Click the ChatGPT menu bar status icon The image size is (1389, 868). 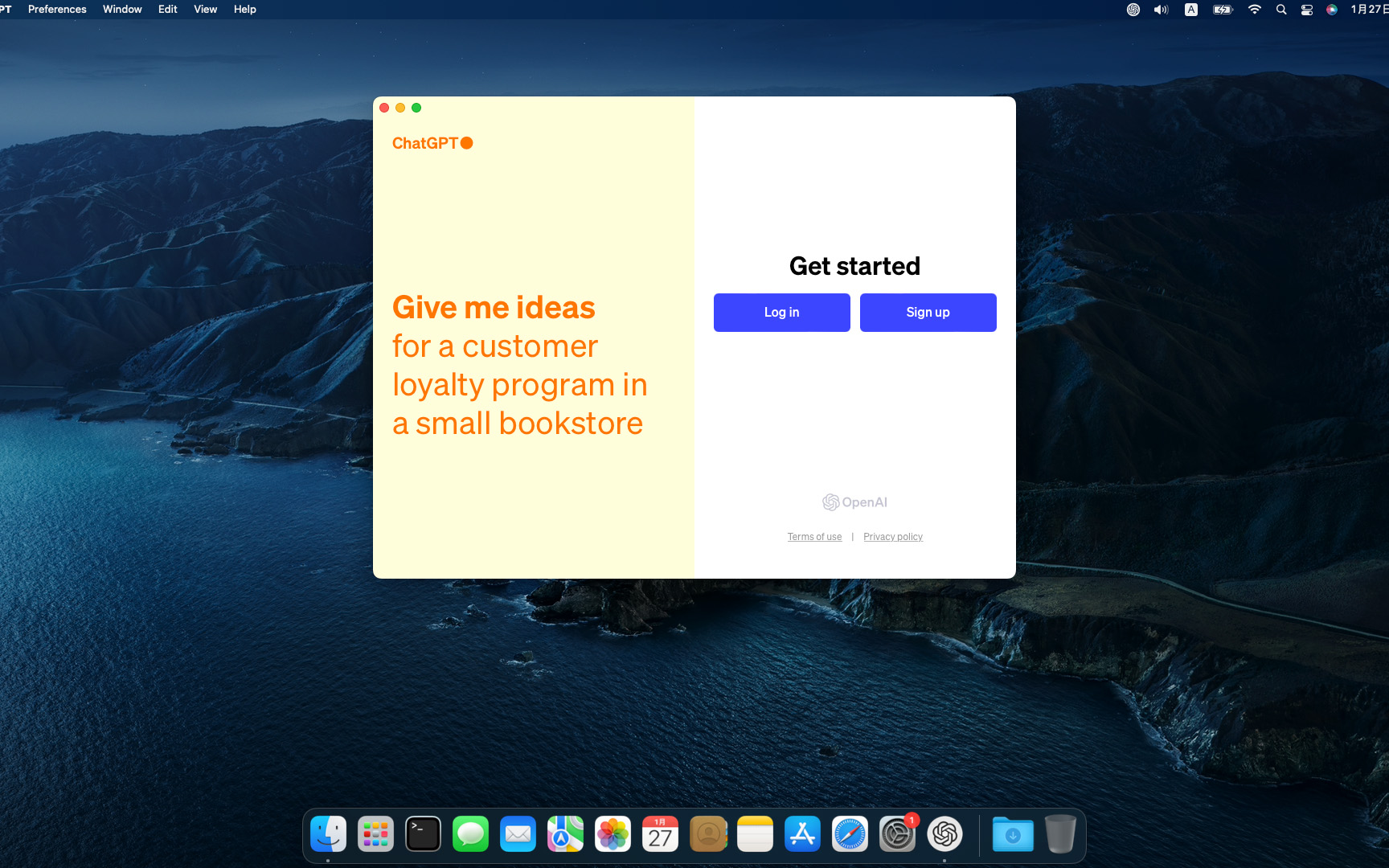click(x=1133, y=10)
